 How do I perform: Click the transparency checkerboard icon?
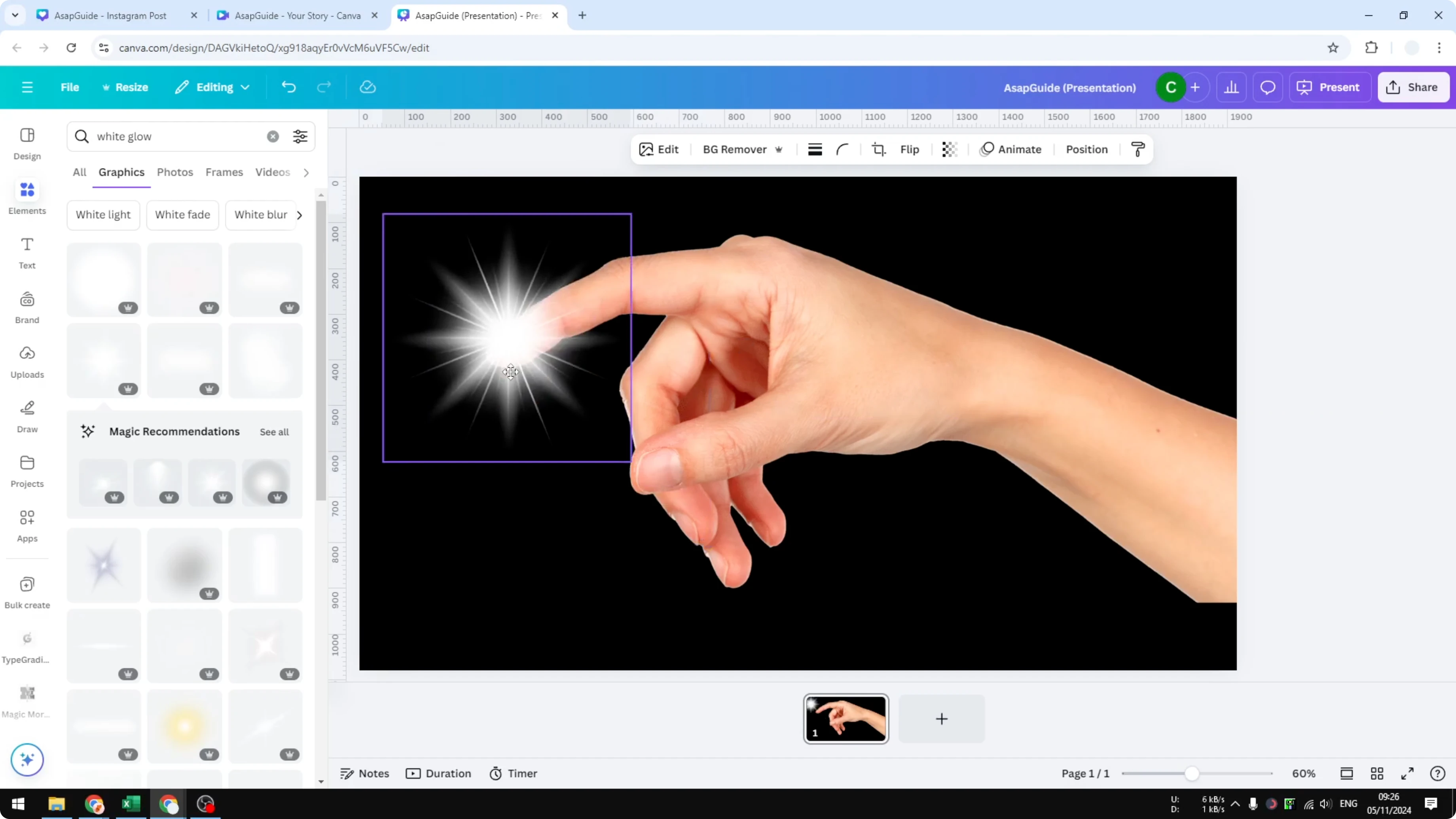[x=949, y=149]
